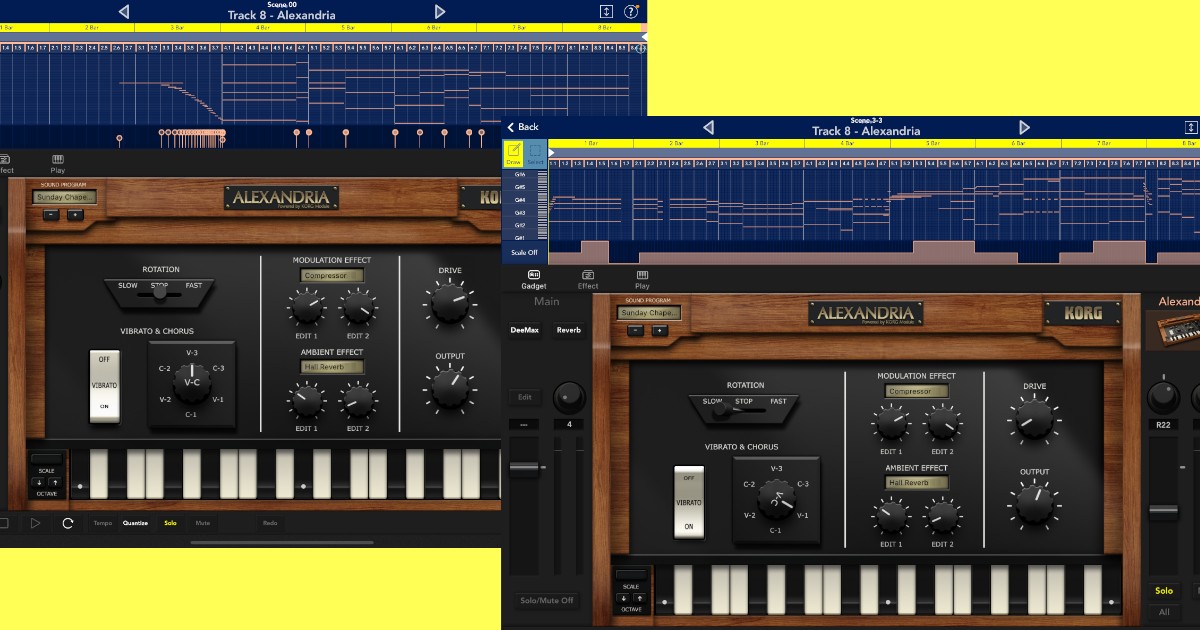Screen dimensions: 1200x630
Task: Open Compressor modulation effect selector in Scene 00 window
Action: [x=333, y=276]
